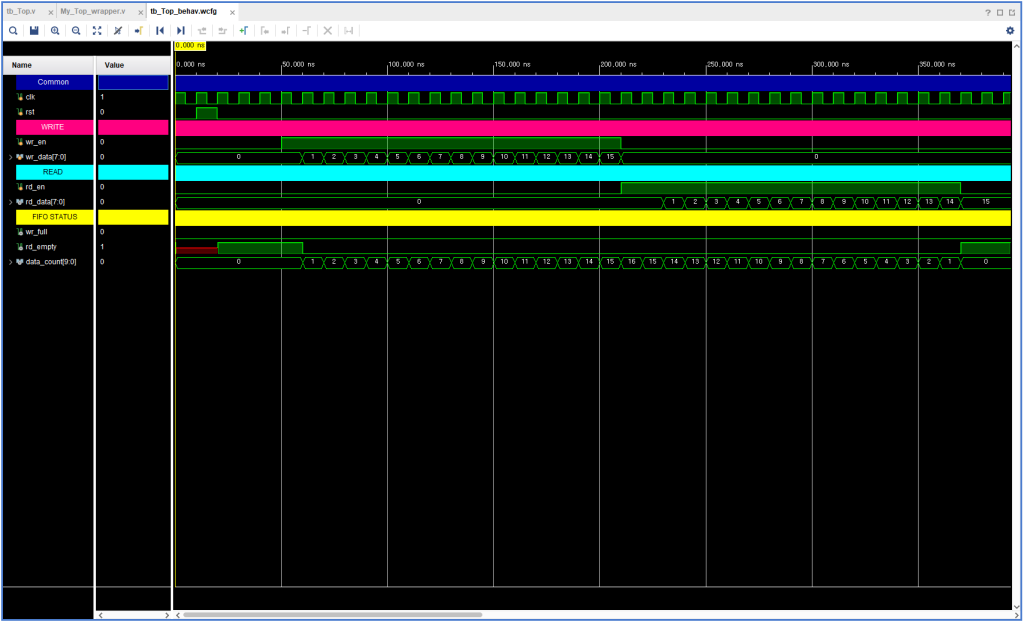This screenshot has width=1024, height=622.
Task: Click the yellow 0.000 ns cursor time label
Action: coord(190,46)
